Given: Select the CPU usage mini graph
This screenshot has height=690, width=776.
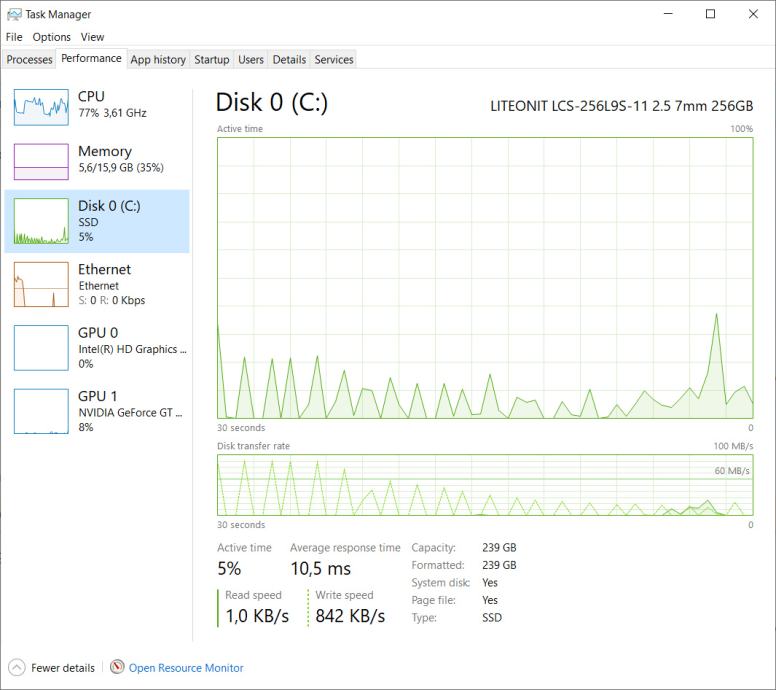Looking at the screenshot, I should click(41, 107).
